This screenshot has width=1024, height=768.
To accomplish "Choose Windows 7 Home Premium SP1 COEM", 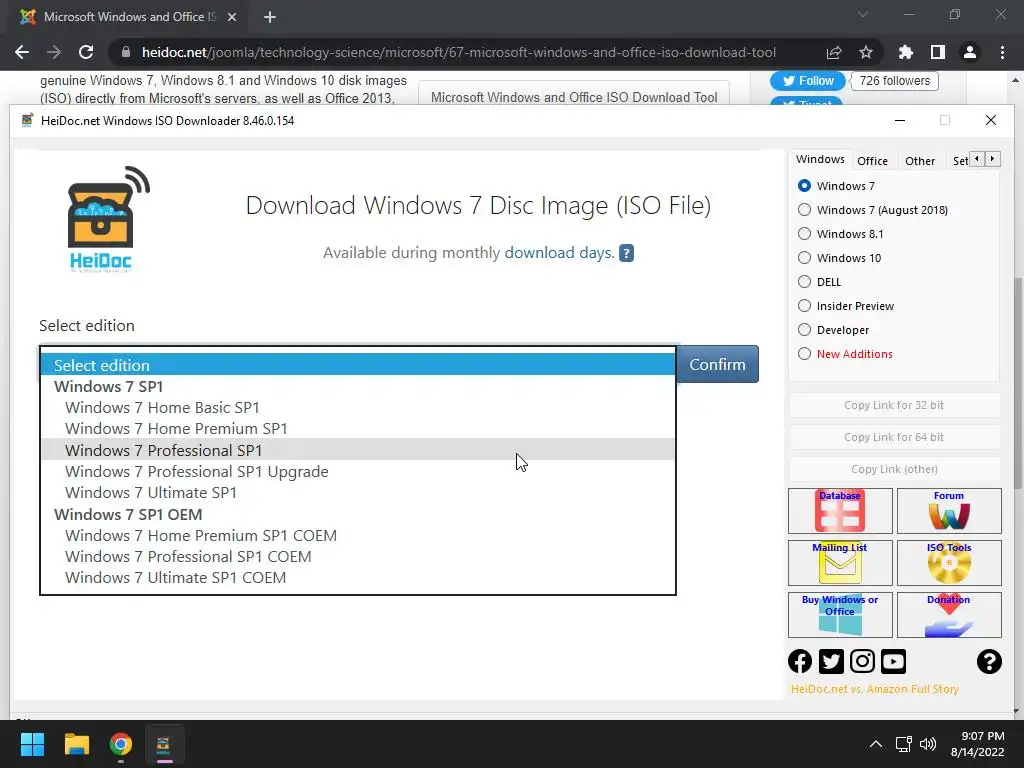I will point(358,536).
